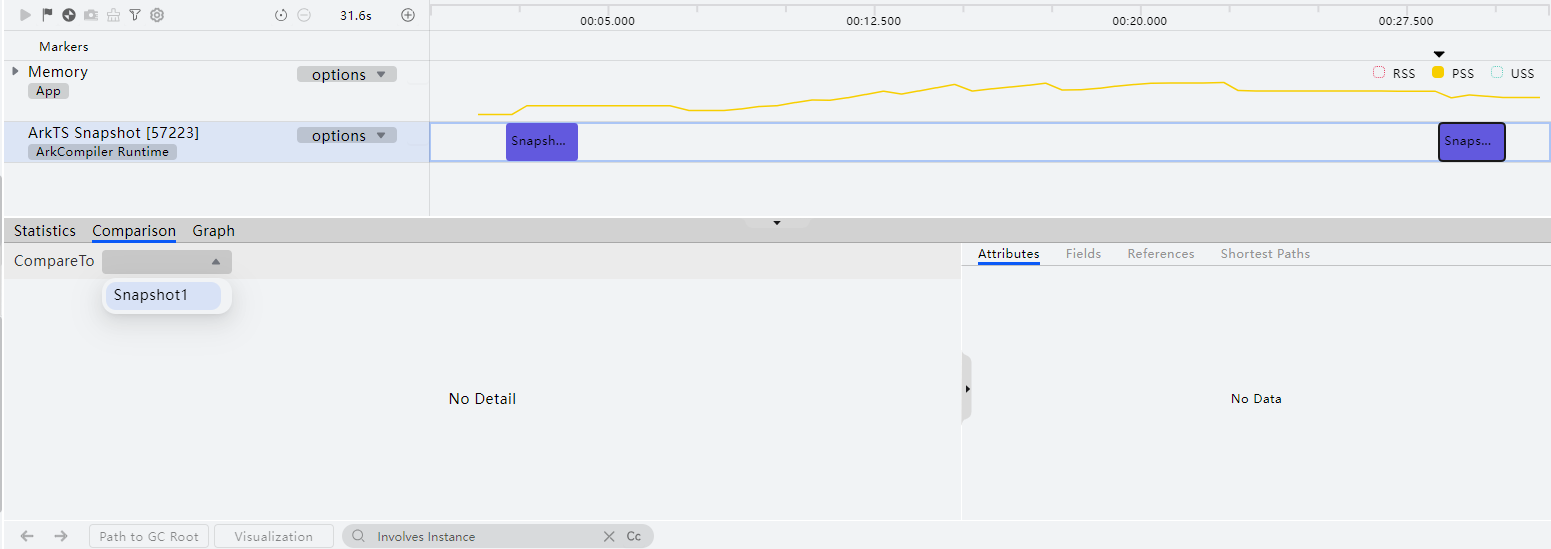Click the flag marker icon

pos(47,15)
